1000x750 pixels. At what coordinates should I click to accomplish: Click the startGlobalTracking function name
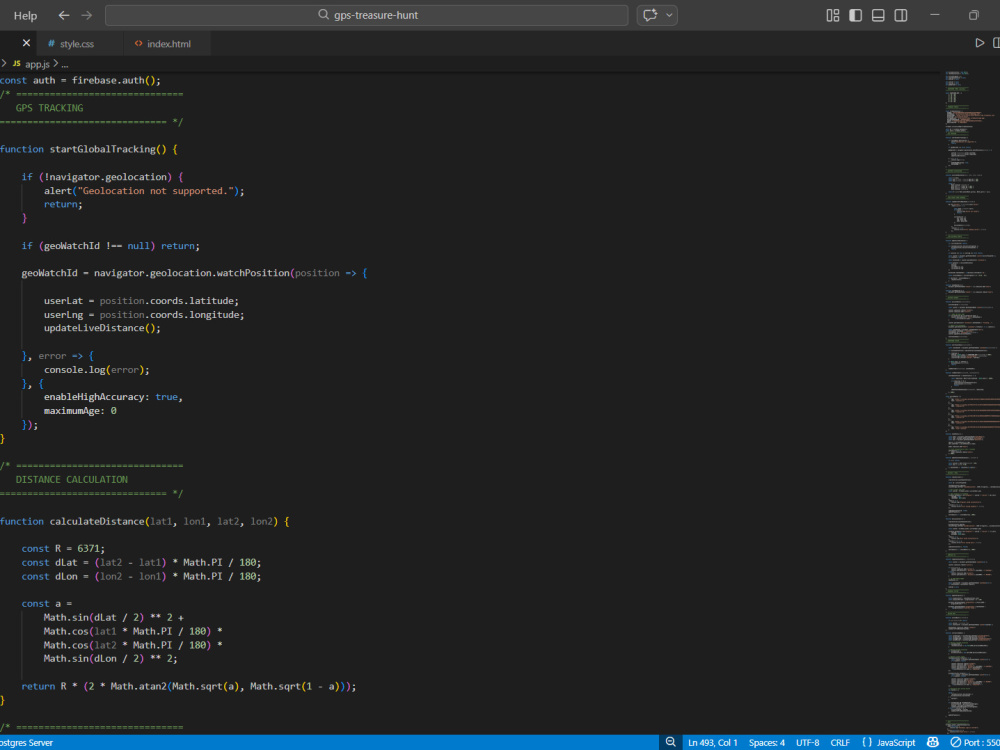tap(103, 149)
